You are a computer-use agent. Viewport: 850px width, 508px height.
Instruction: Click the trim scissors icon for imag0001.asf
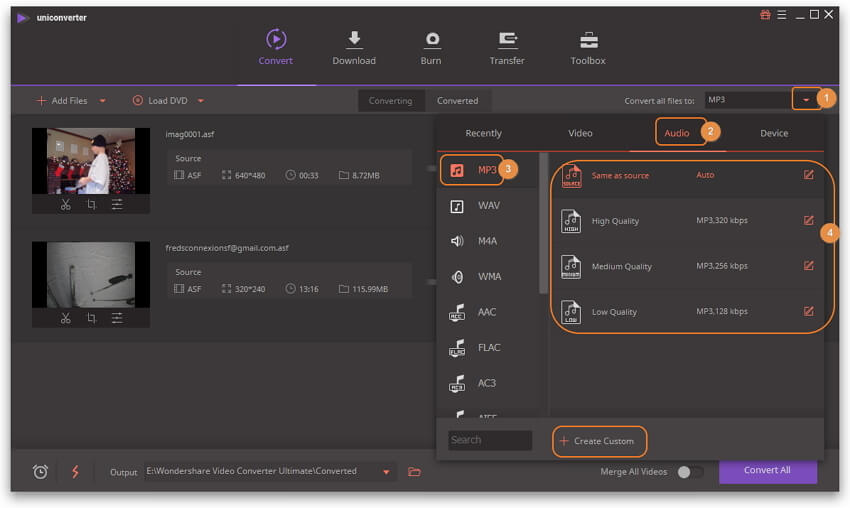click(66, 204)
